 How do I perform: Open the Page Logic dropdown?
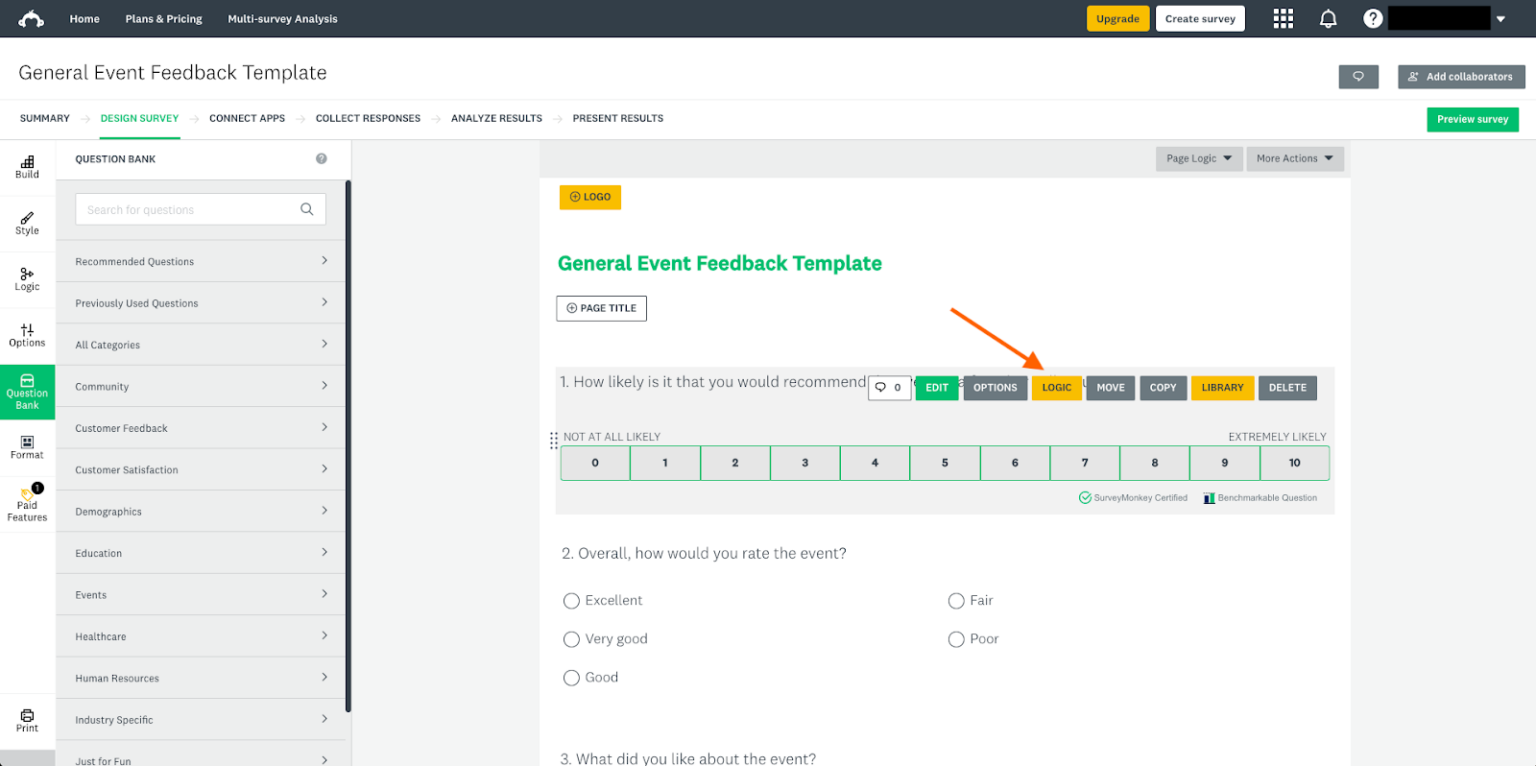pyautogui.click(x=1199, y=158)
